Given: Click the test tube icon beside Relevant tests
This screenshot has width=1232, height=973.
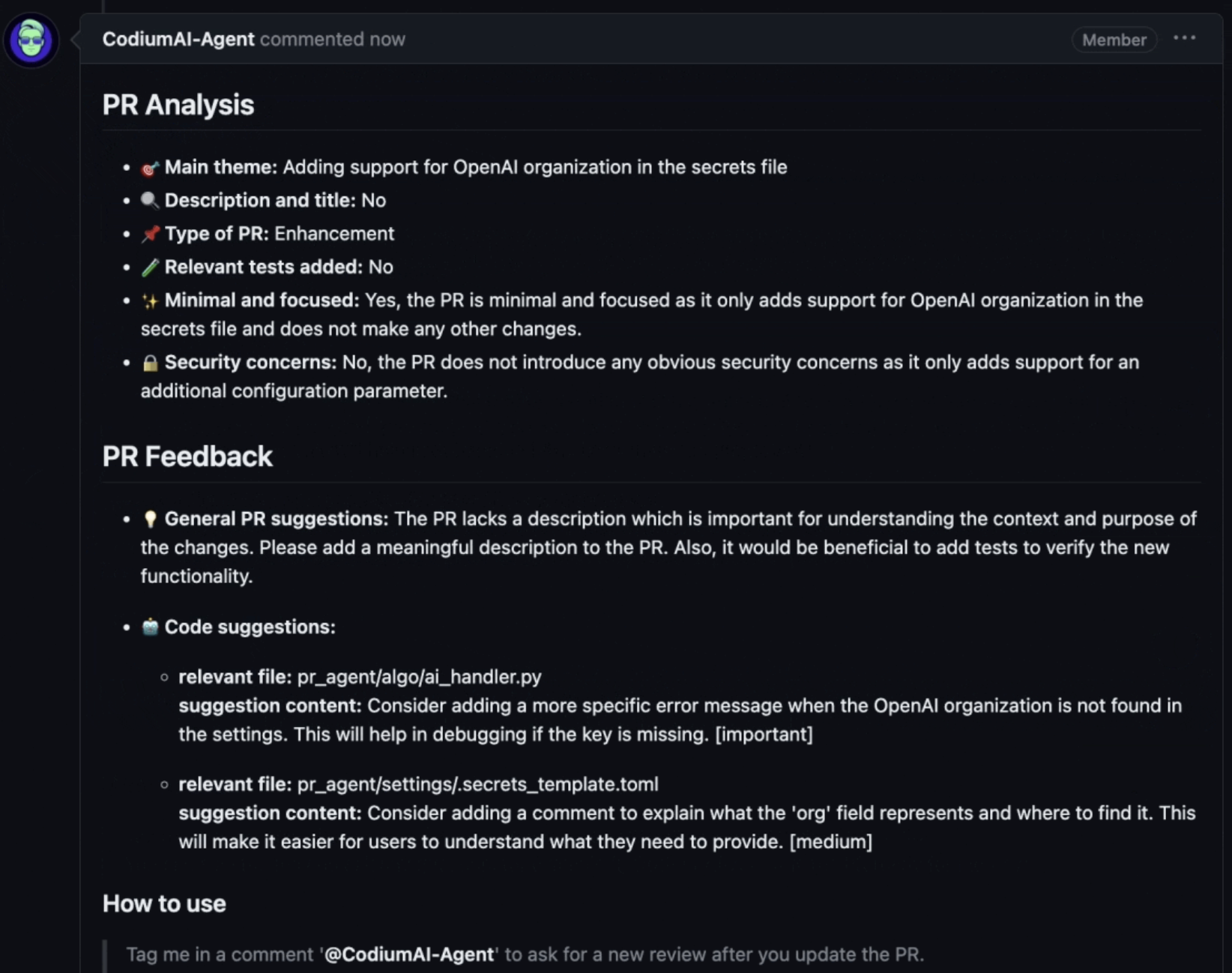Looking at the screenshot, I should click(150, 267).
